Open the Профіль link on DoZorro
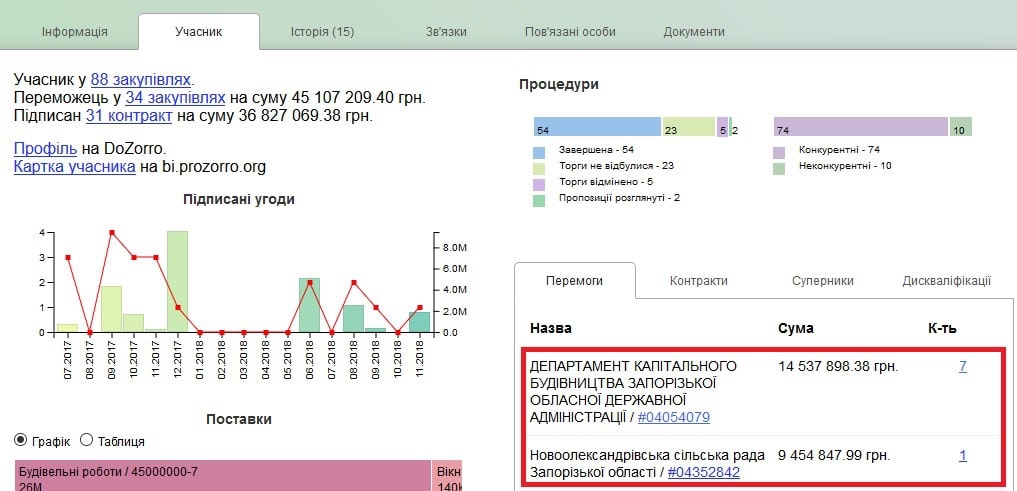This screenshot has width=1017, height=491. (45, 148)
